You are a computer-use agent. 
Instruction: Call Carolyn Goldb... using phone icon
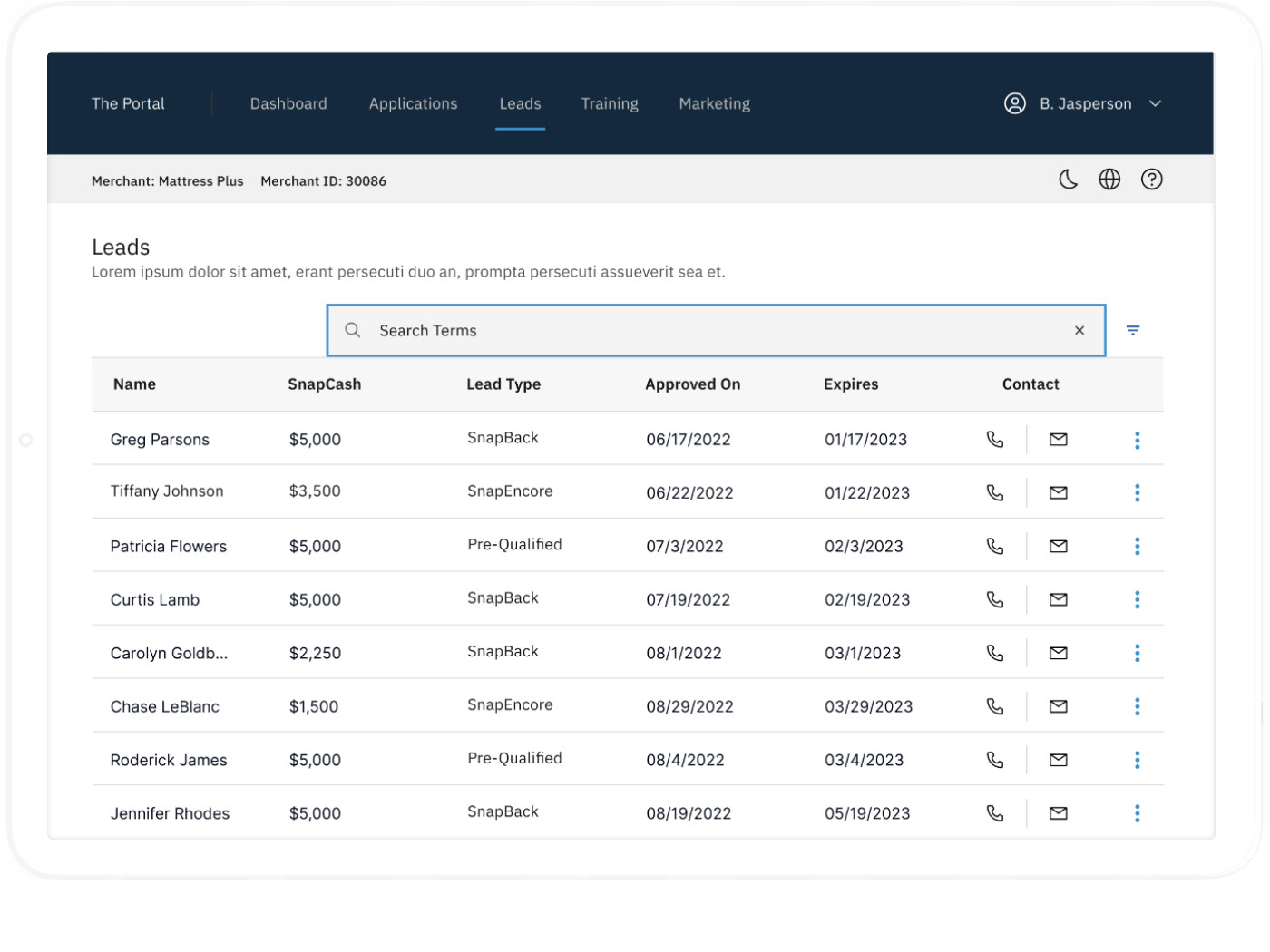(995, 654)
